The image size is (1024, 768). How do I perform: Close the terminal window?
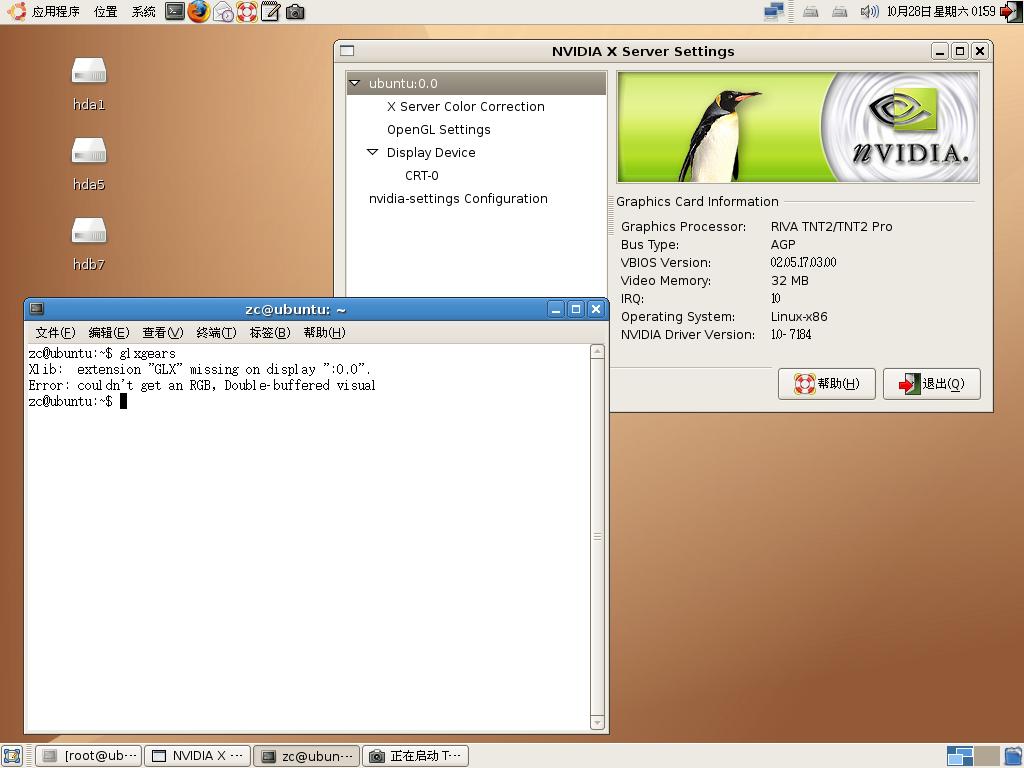596,310
